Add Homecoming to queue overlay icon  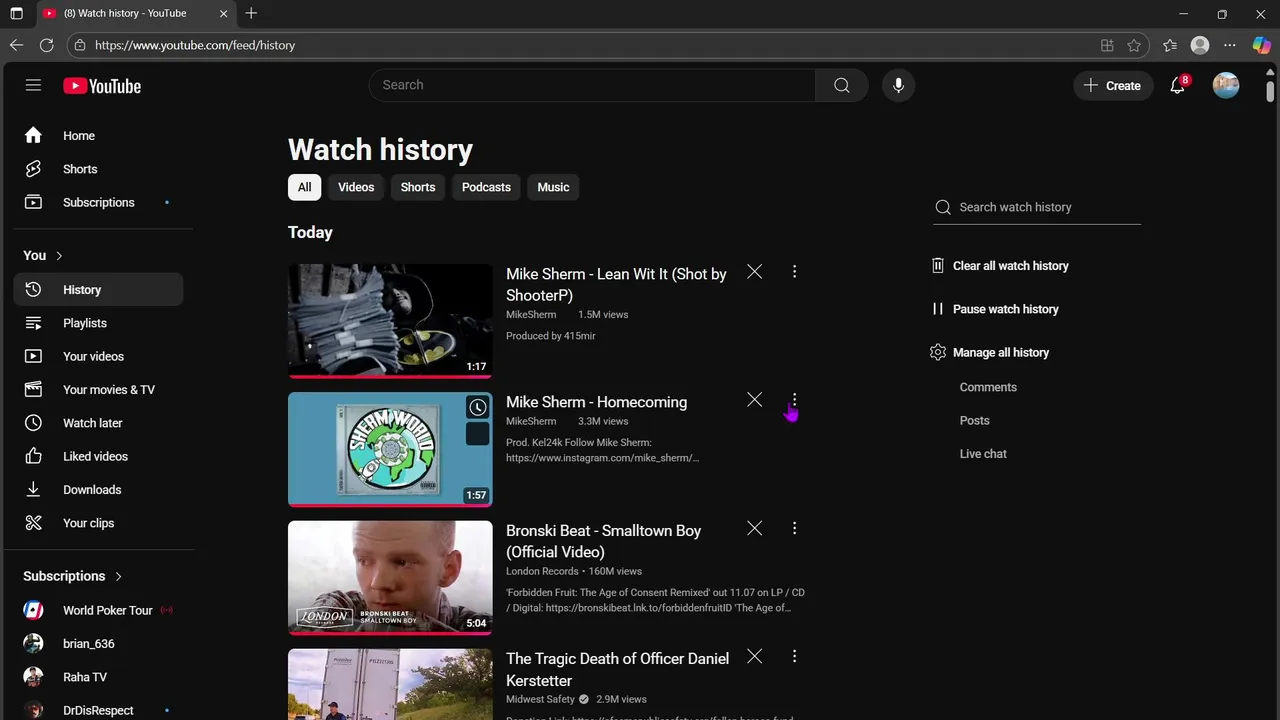478,434
